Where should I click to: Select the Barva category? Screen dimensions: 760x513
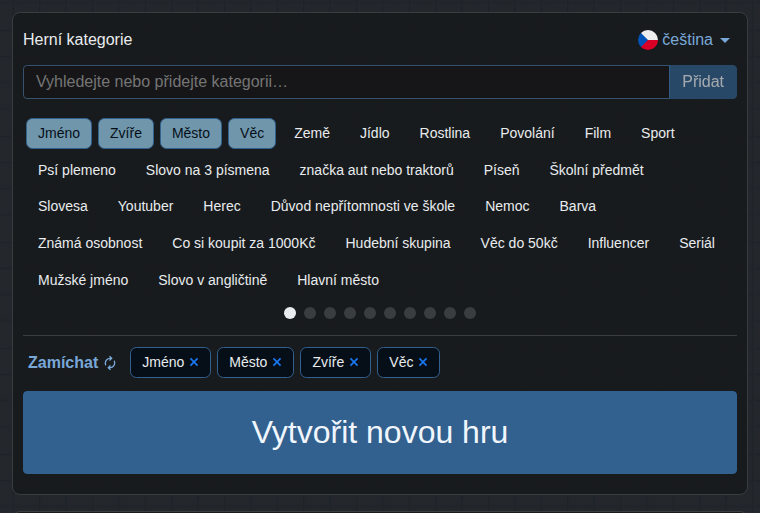(578, 207)
